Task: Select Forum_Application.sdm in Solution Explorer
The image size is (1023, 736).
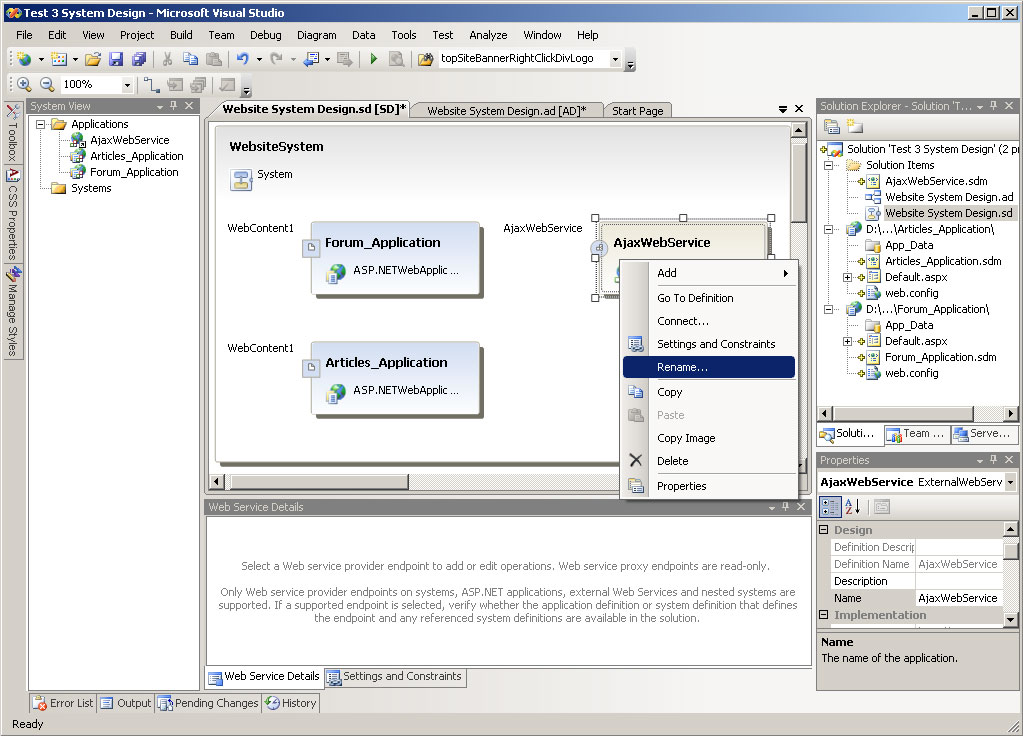Action: pos(940,358)
